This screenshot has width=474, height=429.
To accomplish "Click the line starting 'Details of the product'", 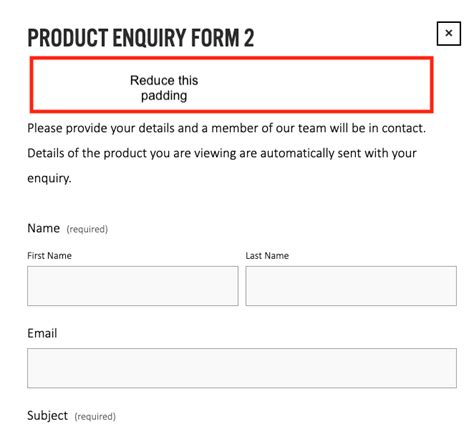I will (222, 153).
